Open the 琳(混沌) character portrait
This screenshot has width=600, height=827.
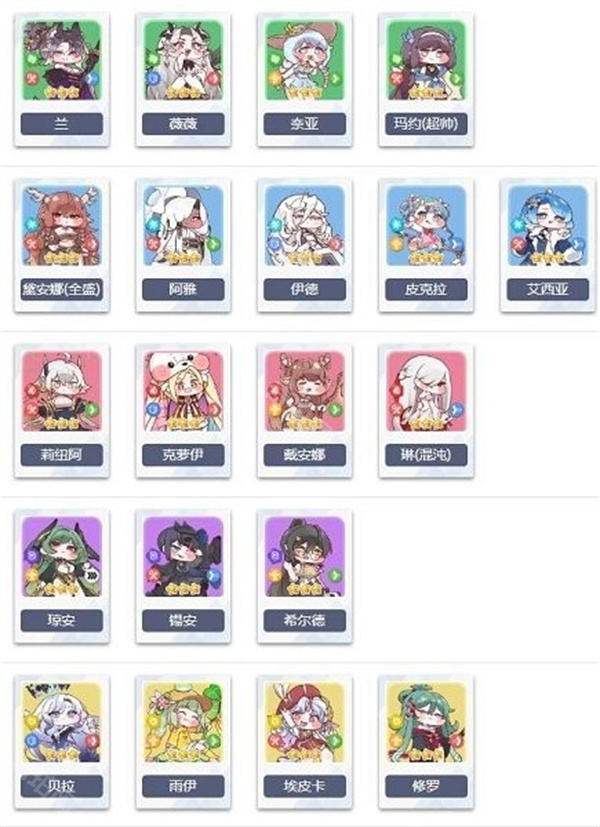426,391
